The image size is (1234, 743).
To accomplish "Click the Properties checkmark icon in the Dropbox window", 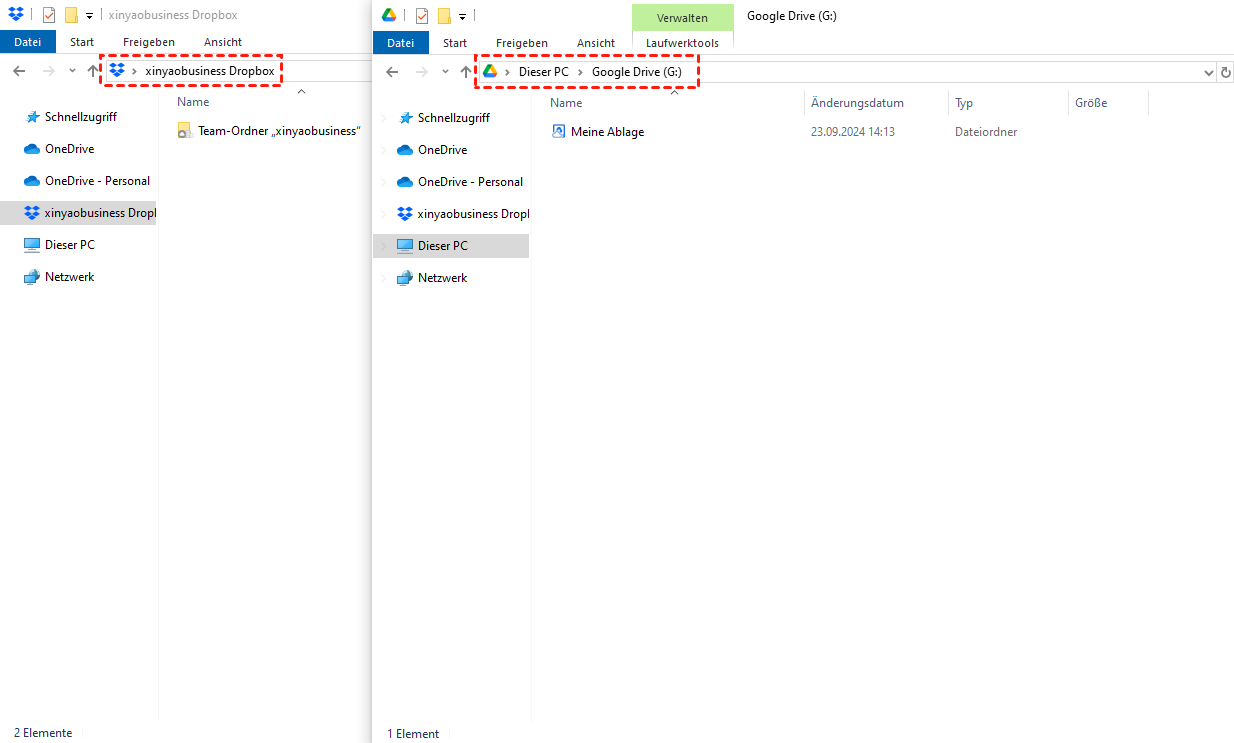I will click(x=49, y=15).
